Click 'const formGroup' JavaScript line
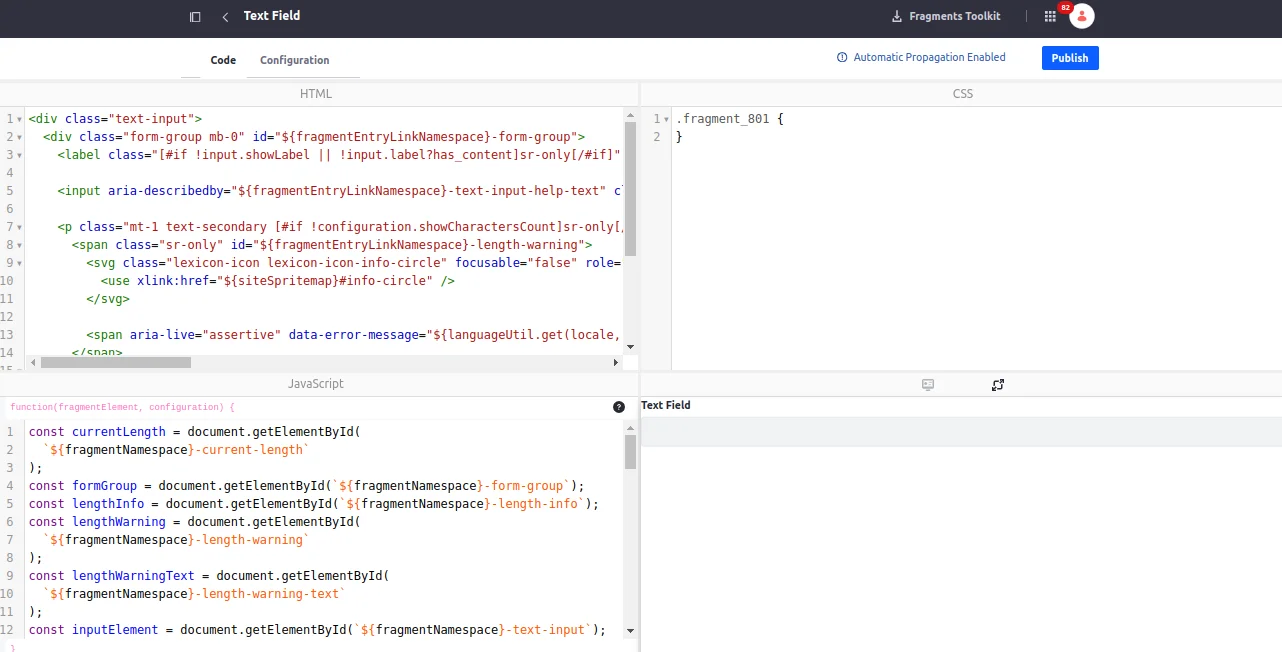The image size is (1282, 652). [x=306, y=486]
